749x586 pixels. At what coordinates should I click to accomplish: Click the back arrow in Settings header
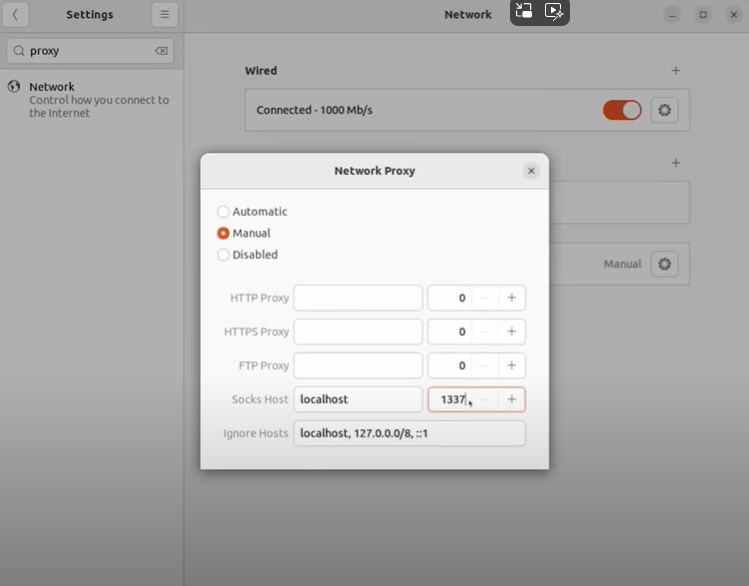[15, 14]
